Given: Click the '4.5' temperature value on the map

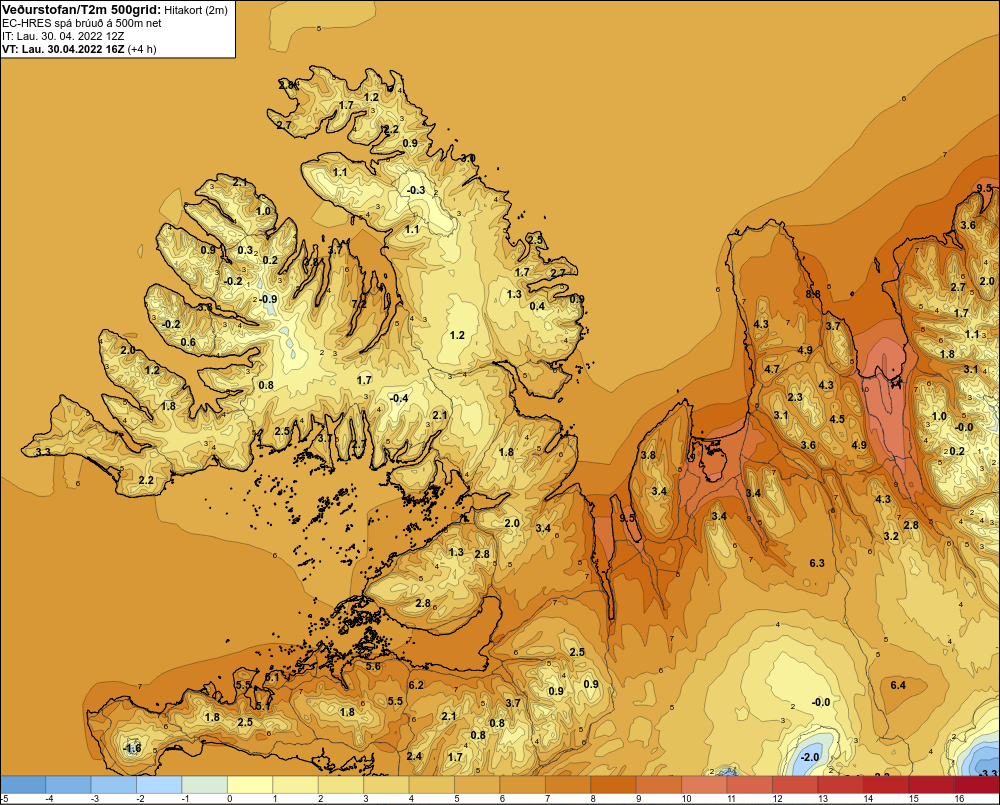Looking at the screenshot, I should 837,420.
